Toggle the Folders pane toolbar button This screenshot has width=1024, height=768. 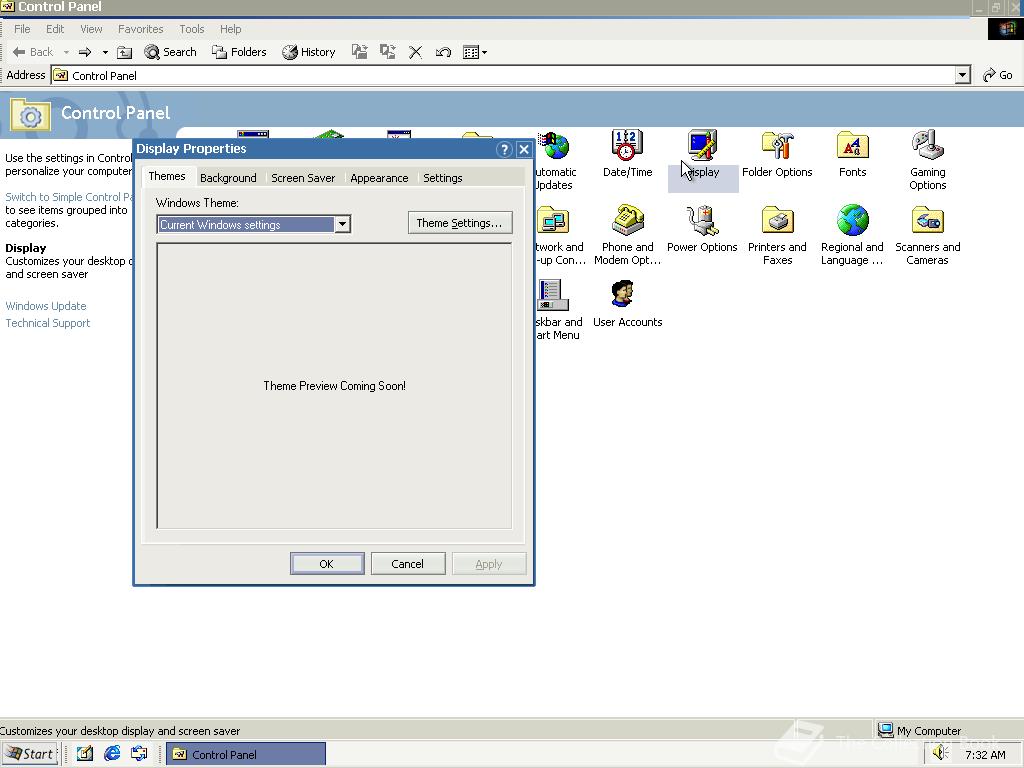(x=239, y=52)
